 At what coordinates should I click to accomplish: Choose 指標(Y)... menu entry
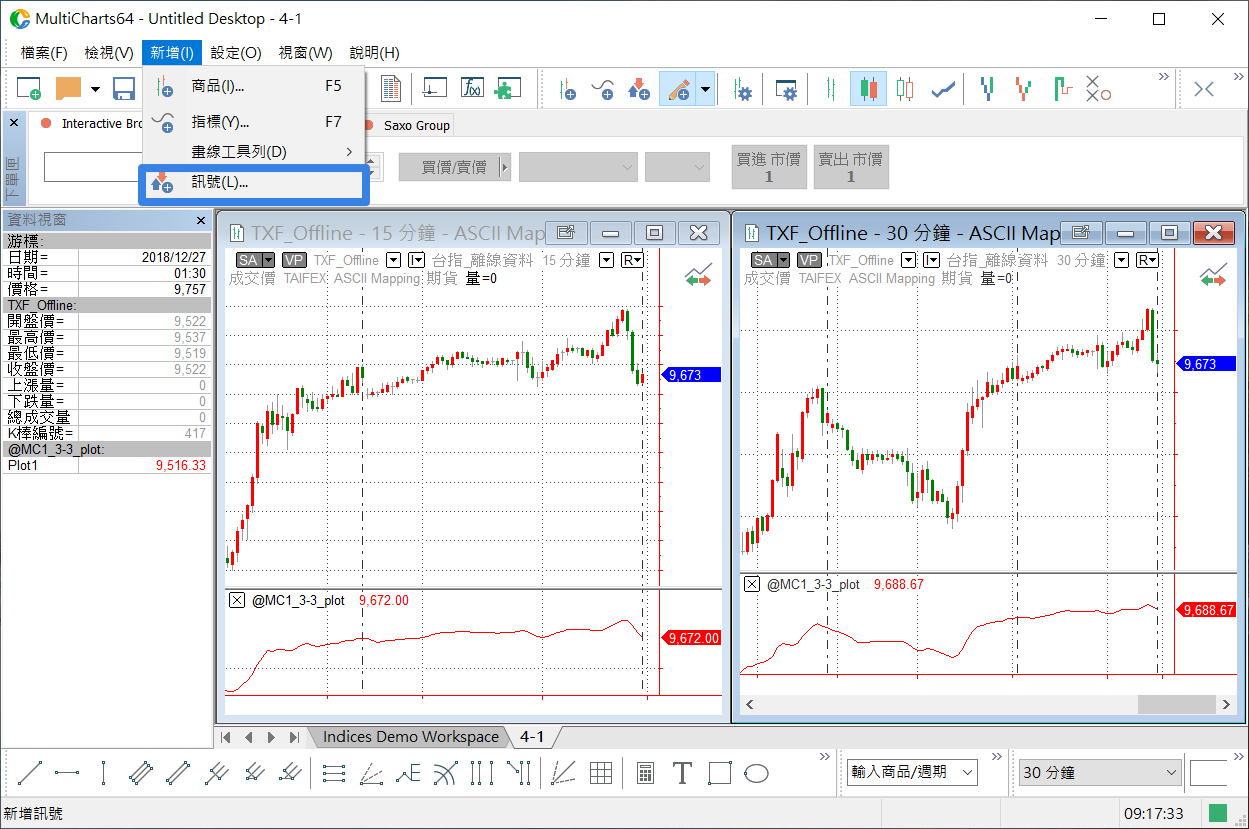click(254, 122)
